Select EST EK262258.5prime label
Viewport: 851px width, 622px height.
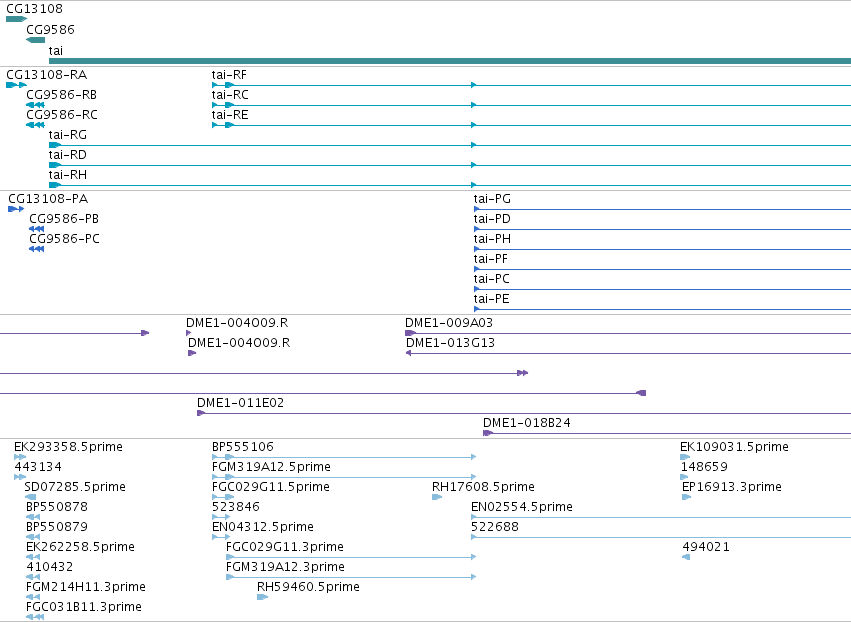coord(80,547)
